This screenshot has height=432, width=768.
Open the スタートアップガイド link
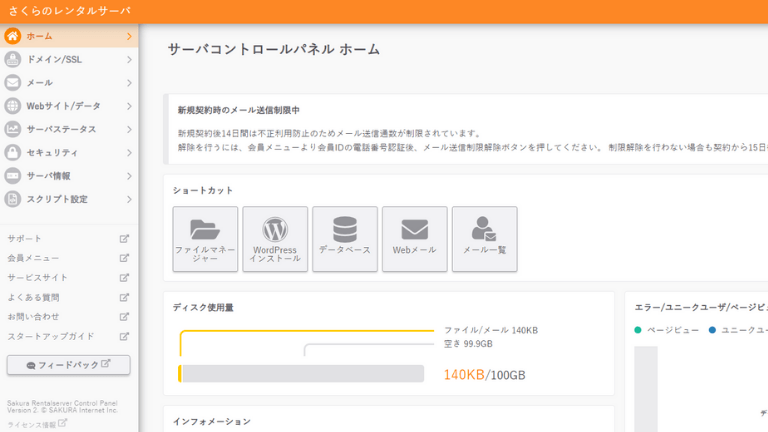pos(51,336)
